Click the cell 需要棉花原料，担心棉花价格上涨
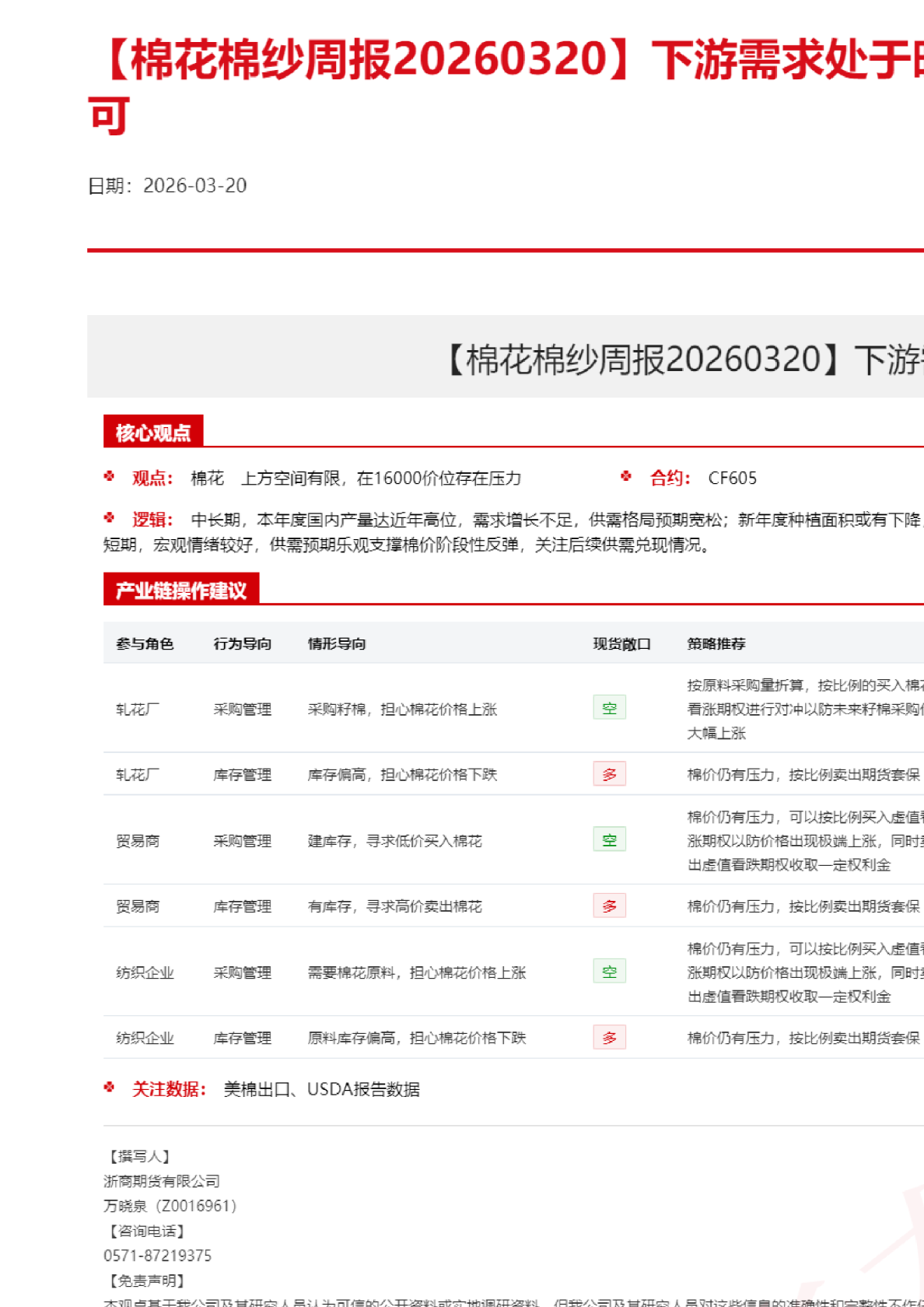The image size is (924, 1307). coord(417,972)
